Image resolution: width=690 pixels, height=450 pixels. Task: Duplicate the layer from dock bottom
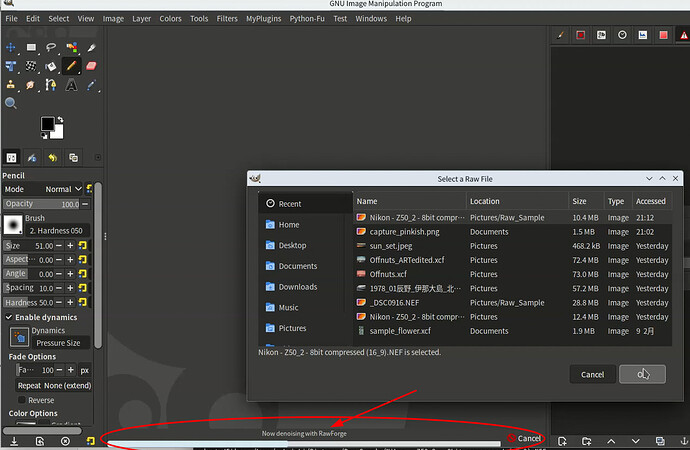[x=660, y=441]
